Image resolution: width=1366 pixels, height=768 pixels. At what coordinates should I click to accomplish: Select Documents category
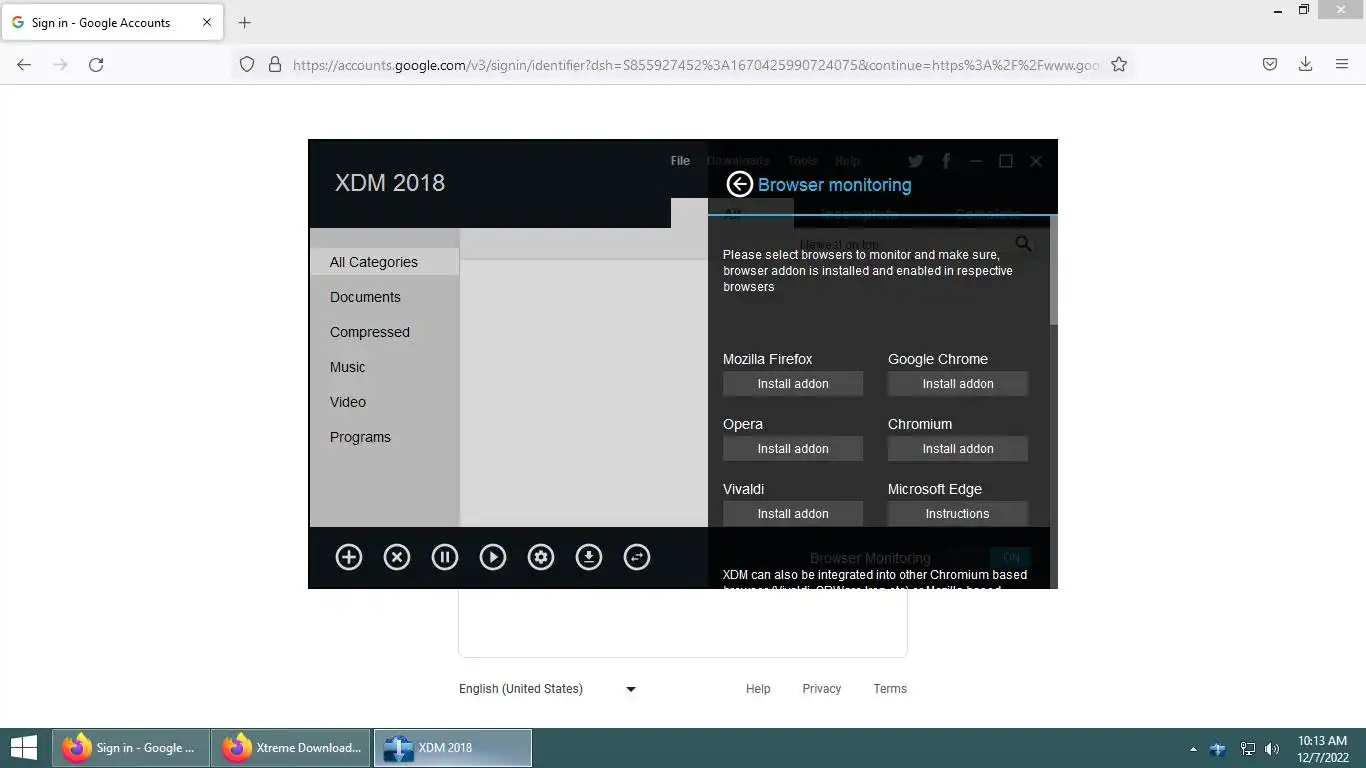(384, 297)
